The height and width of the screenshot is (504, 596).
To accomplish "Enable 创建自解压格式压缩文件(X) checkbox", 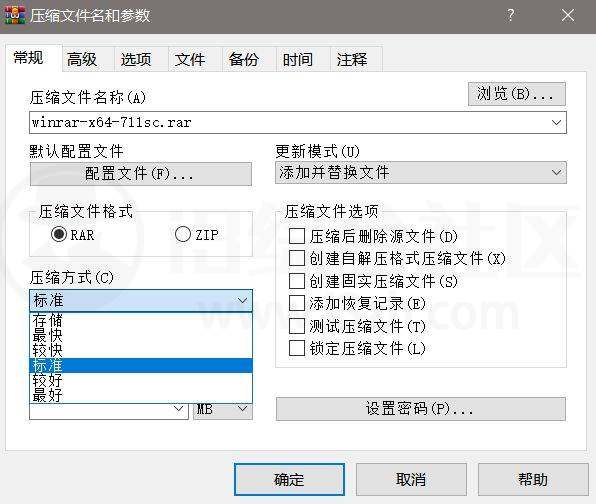I will (x=297, y=258).
